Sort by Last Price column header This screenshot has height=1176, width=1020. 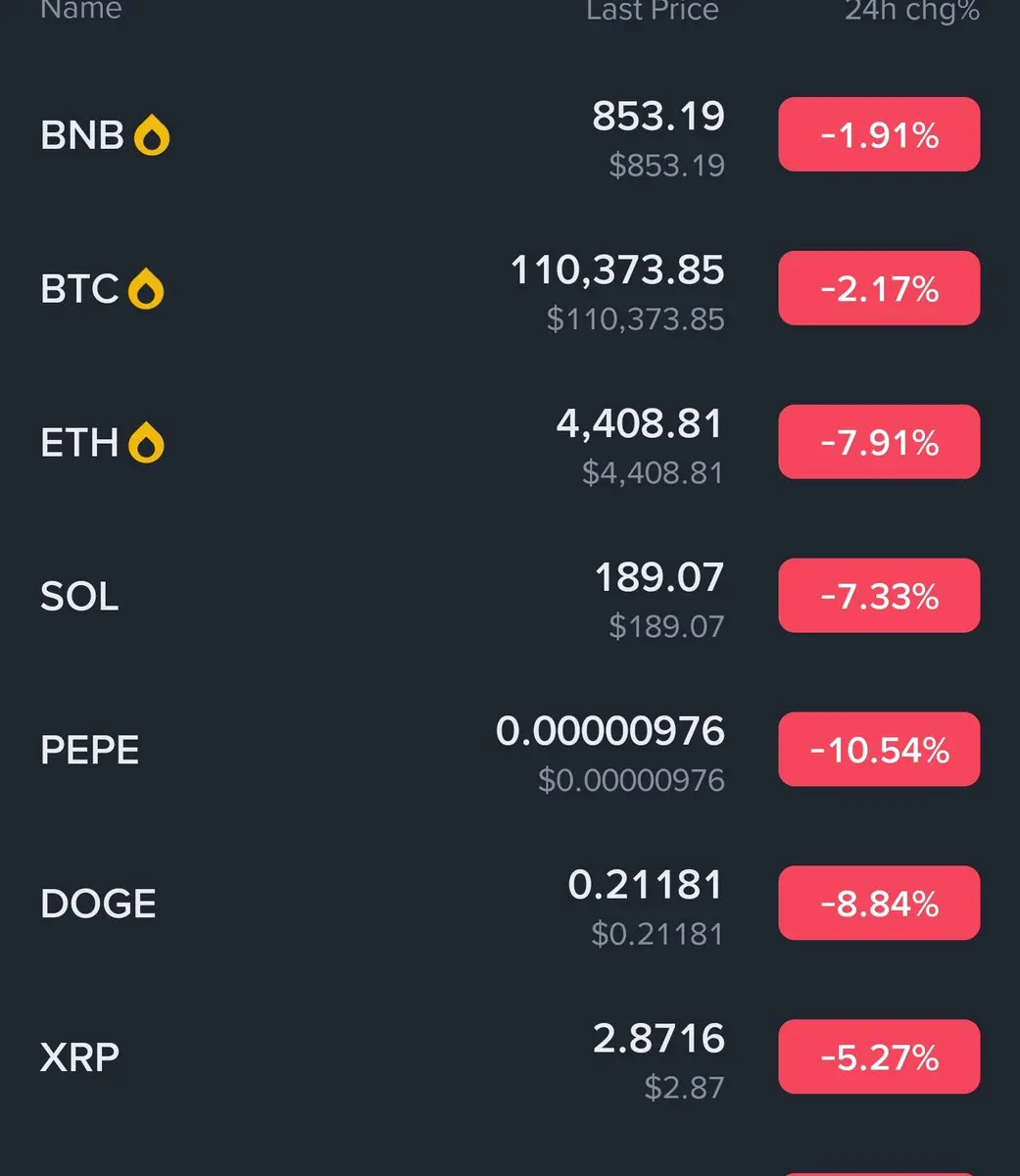(x=653, y=10)
